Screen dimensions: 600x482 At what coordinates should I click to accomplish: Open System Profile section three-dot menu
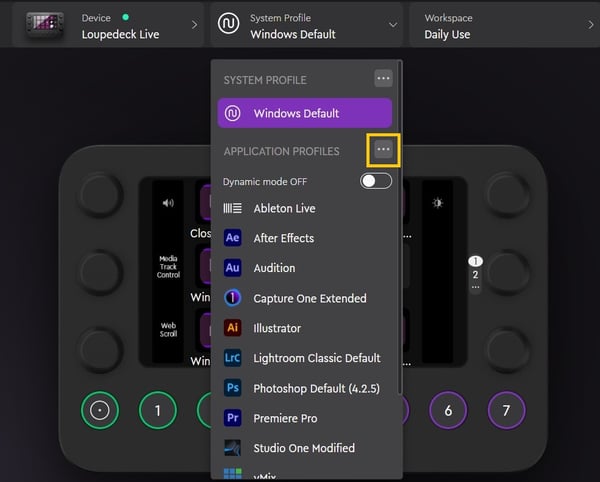(x=383, y=78)
